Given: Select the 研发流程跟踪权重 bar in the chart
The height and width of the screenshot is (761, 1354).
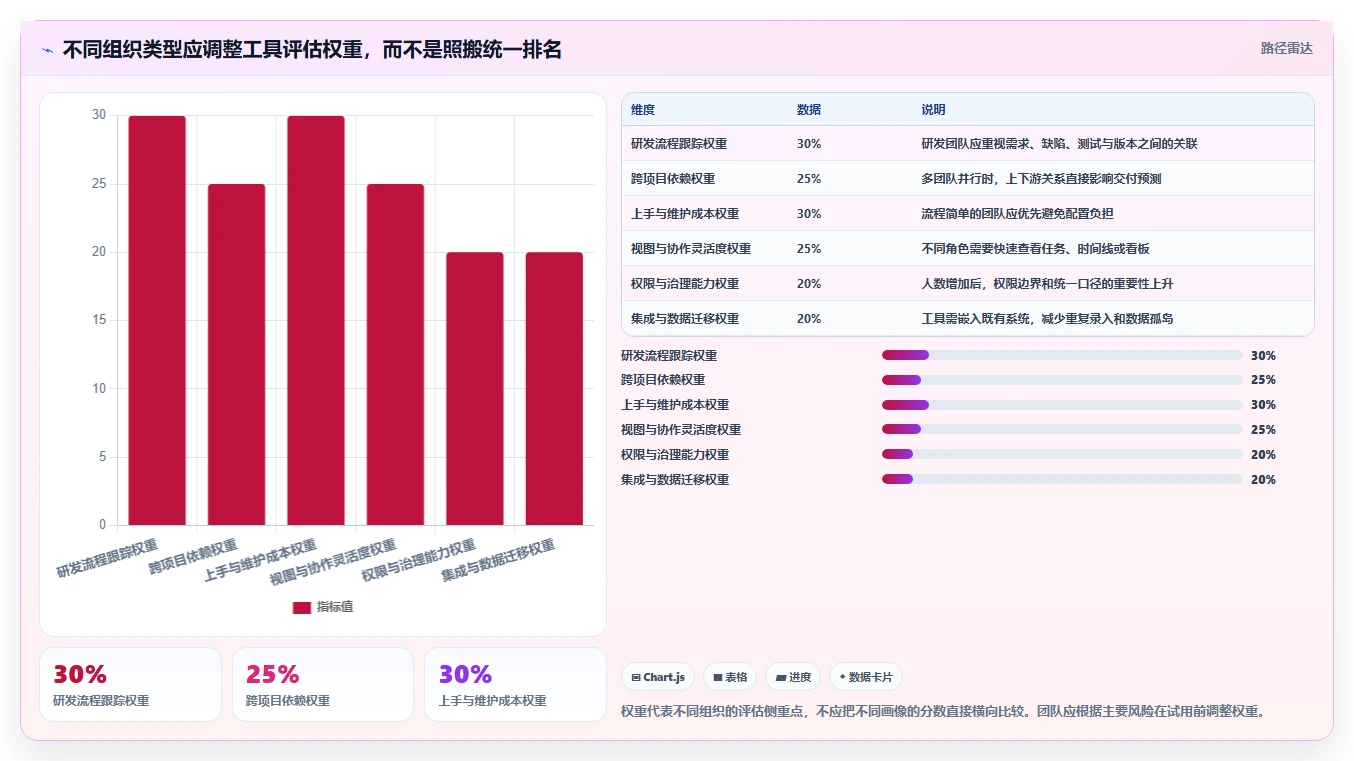Looking at the screenshot, I should coord(157,320).
